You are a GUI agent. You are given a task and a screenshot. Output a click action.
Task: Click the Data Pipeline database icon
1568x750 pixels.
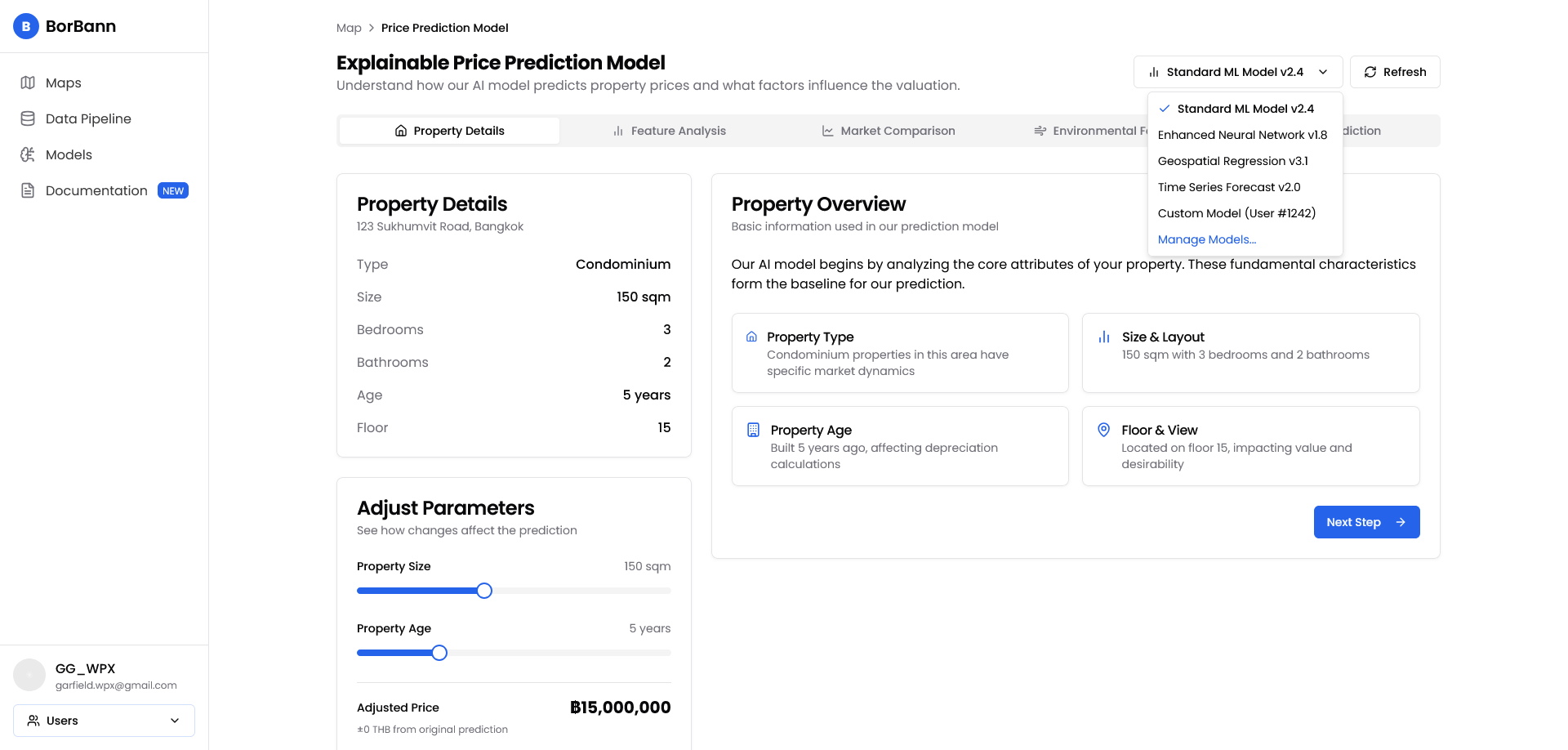click(28, 118)
